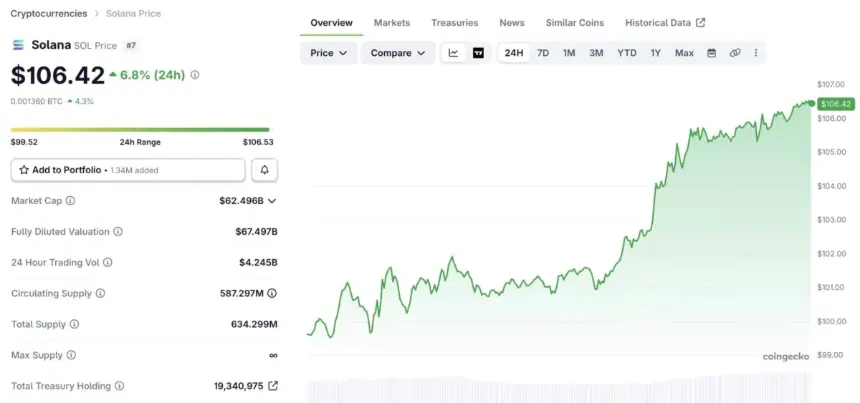Open the three-dot more options menu
The image size is (860, 403).
756,53
